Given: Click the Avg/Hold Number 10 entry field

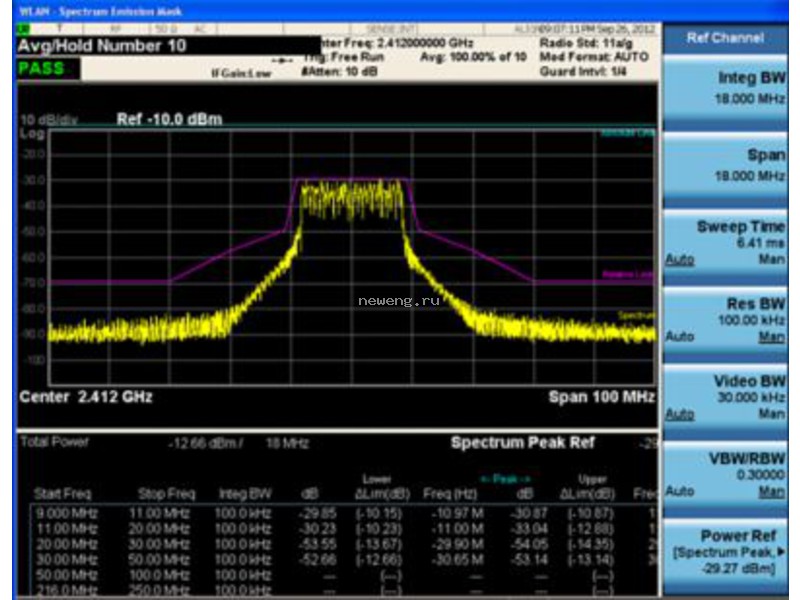Looking at the screenshot, I should coord(168,46).
